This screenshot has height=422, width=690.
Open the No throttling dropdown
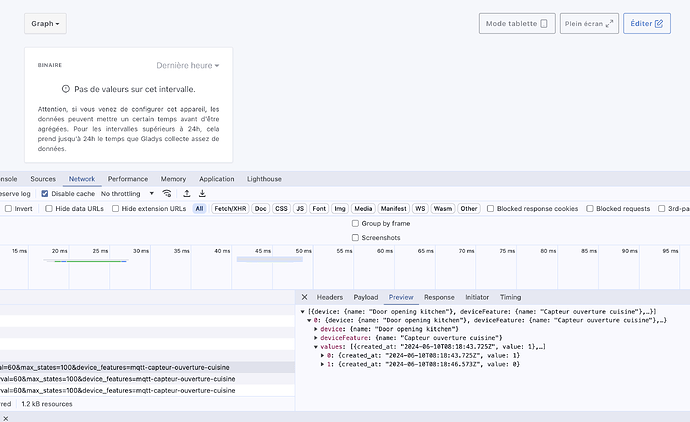pyautogui.click(x=127, y=194)
